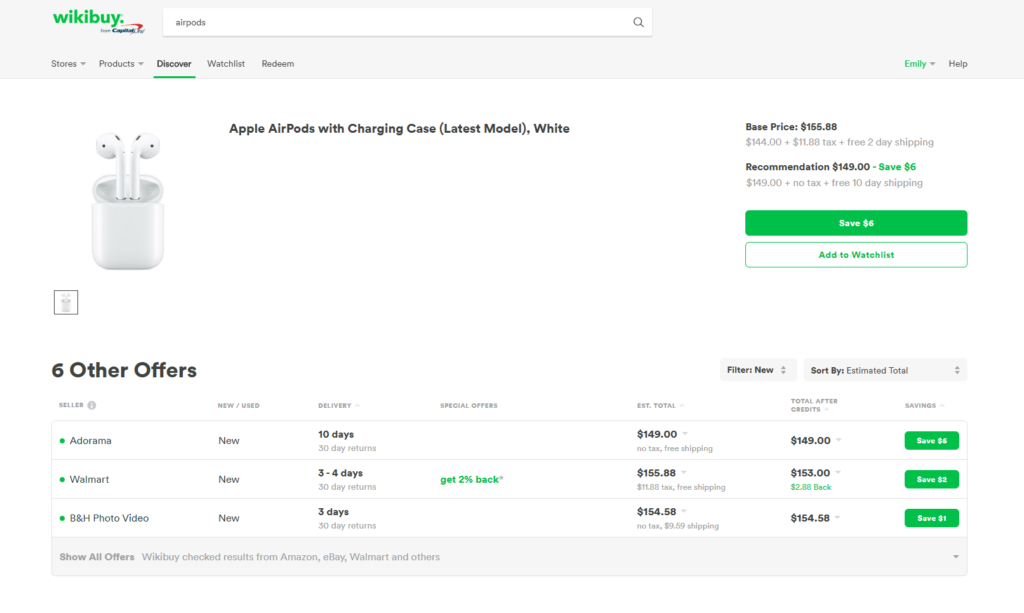Click into the airpods search field
The width and height of the screenshot is (1024, 613).
[400, 22]
